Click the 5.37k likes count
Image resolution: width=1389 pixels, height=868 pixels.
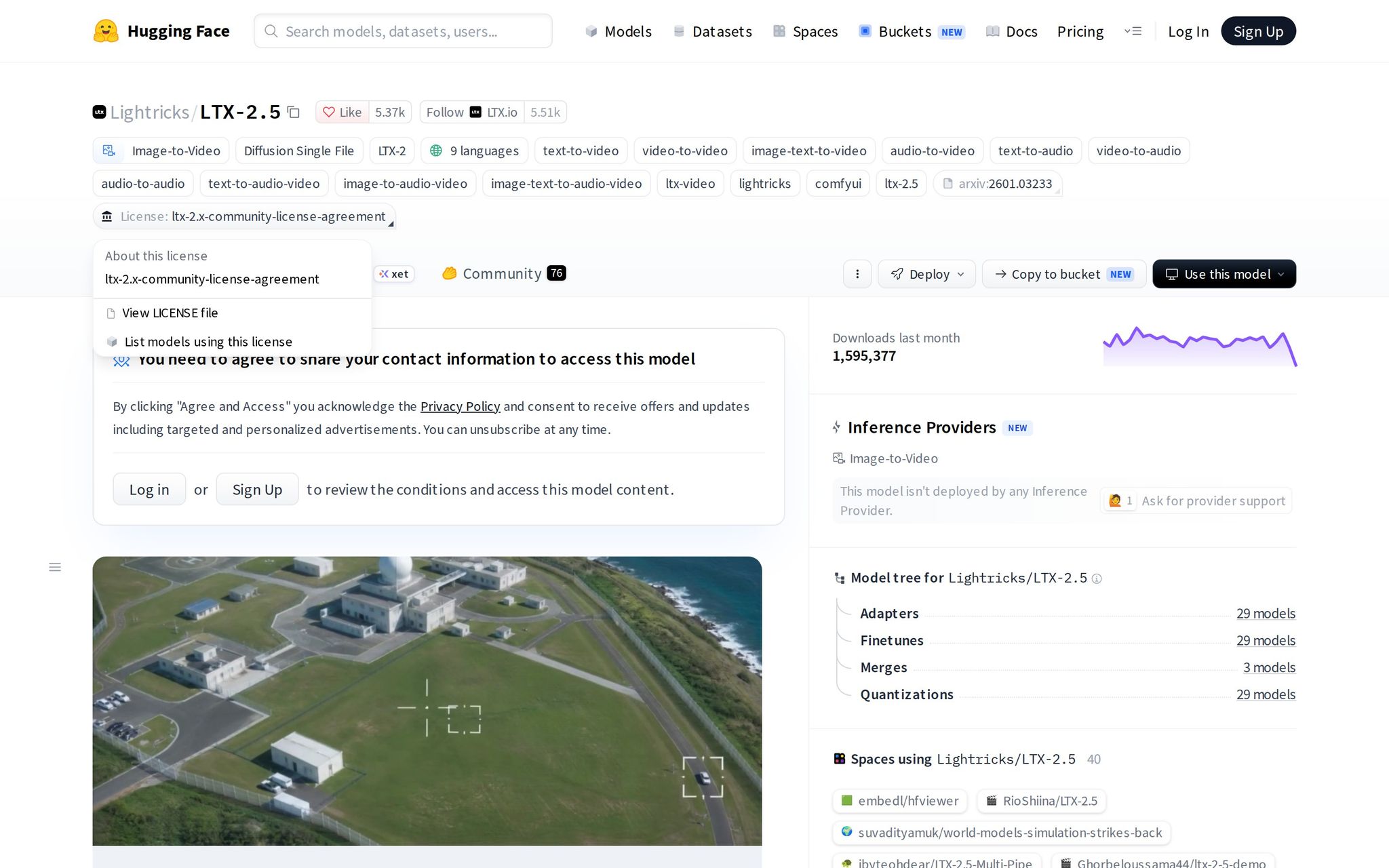pos(390,112)
